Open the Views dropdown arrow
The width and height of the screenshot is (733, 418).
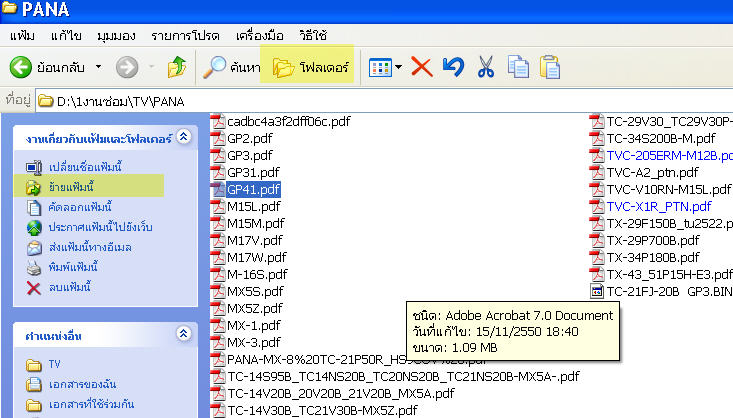[x=398, y=67]
